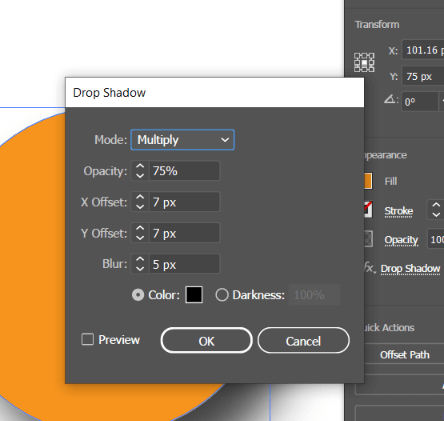The height and width of the screenshot is (421, 444).
Task: Decrease X Offset with the down arrow
Action: [x=140, y=207]
